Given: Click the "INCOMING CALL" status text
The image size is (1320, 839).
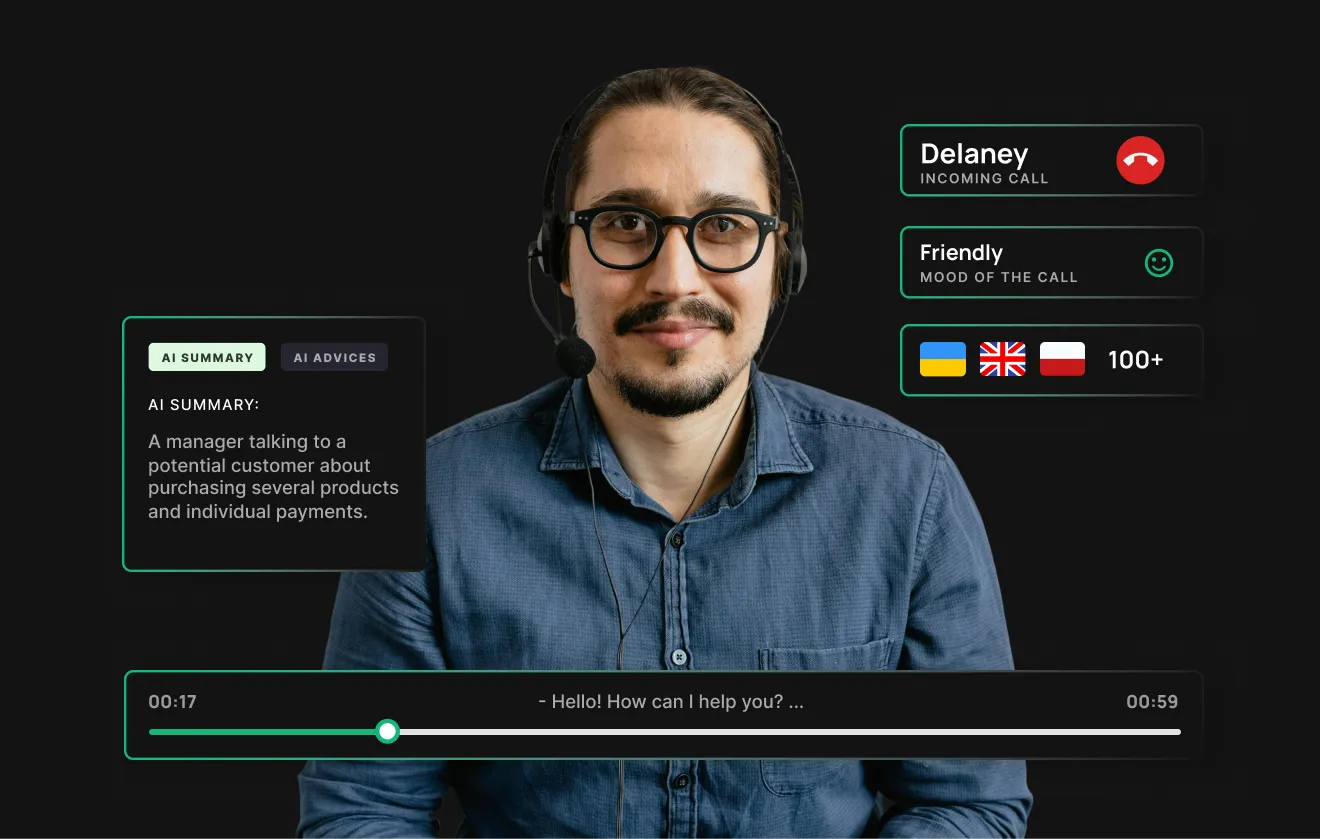Looking at the screenshot, I should (x=983, y=179).
